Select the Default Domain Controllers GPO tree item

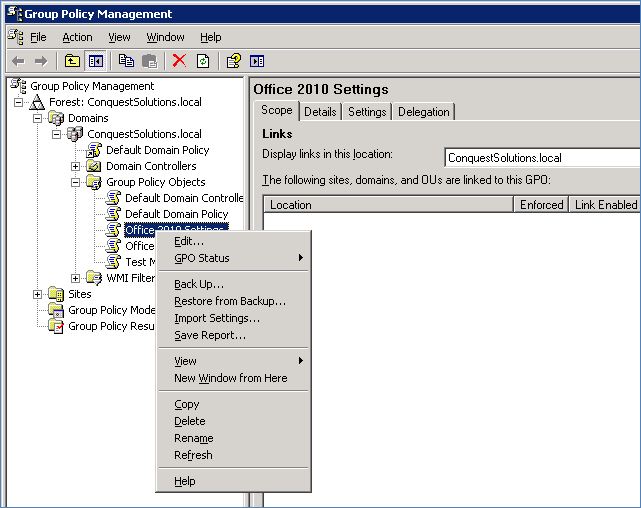pyautogui.click(x=184, y=198)
